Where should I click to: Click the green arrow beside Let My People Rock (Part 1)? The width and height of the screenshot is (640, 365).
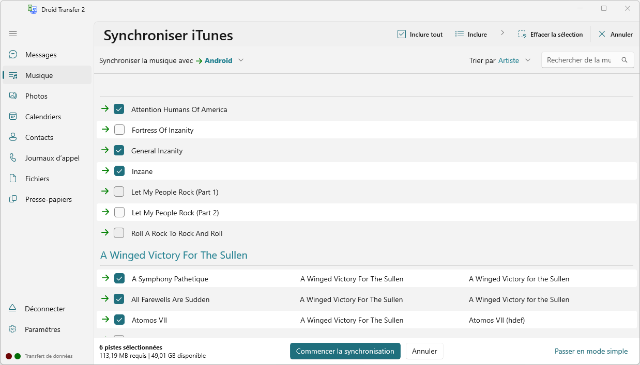(x=105, y=191)
